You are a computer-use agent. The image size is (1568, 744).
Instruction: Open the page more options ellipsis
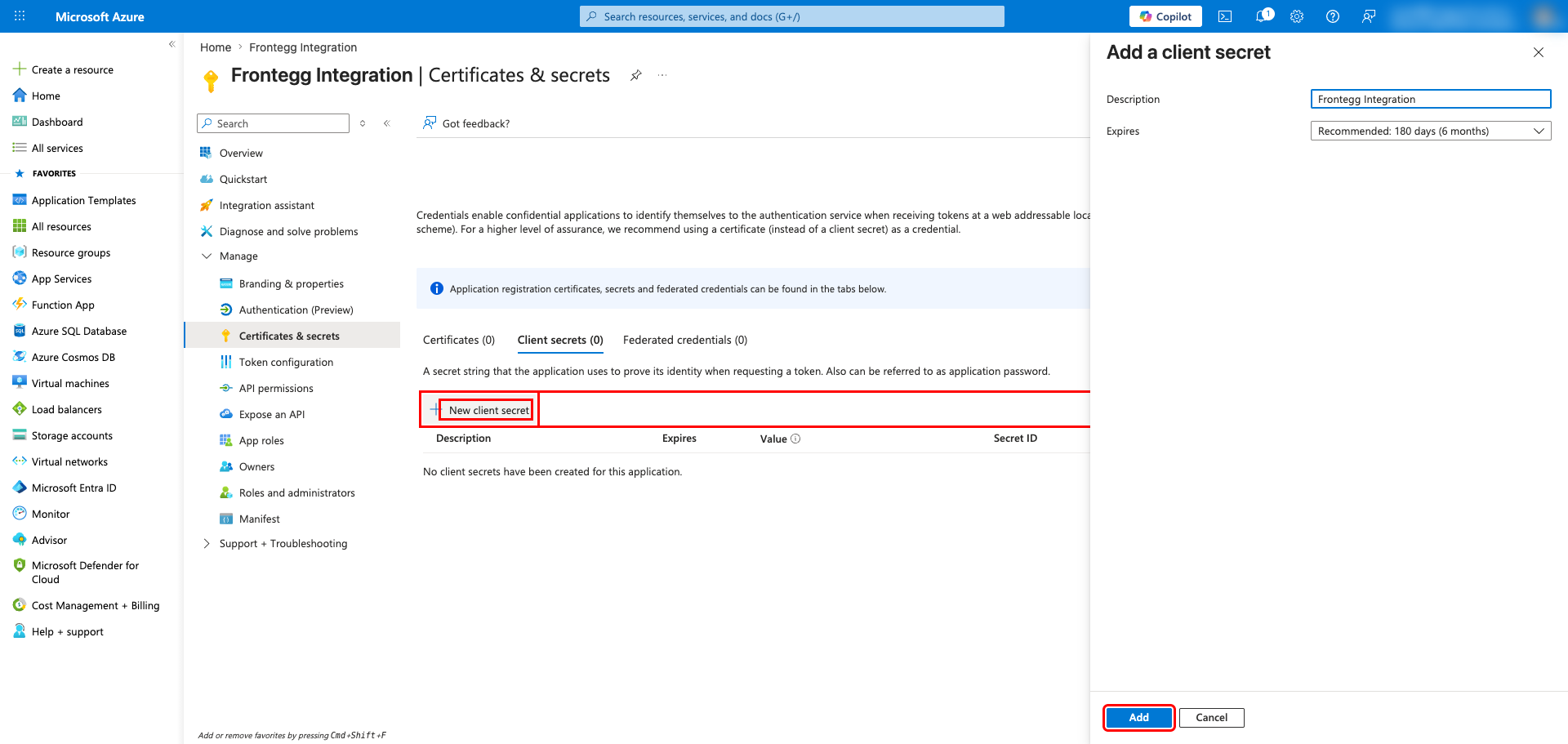click(662, 75)
